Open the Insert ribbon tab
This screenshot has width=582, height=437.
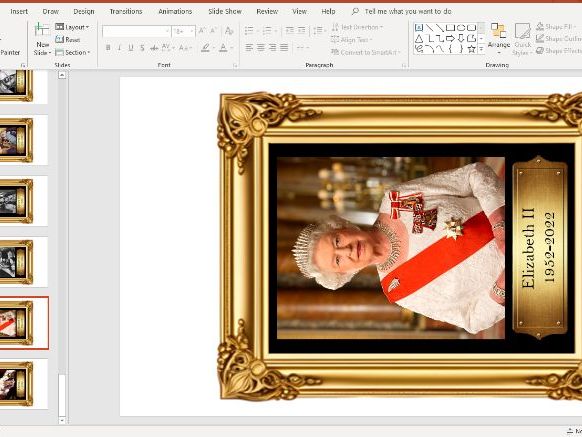click(19, 12)
